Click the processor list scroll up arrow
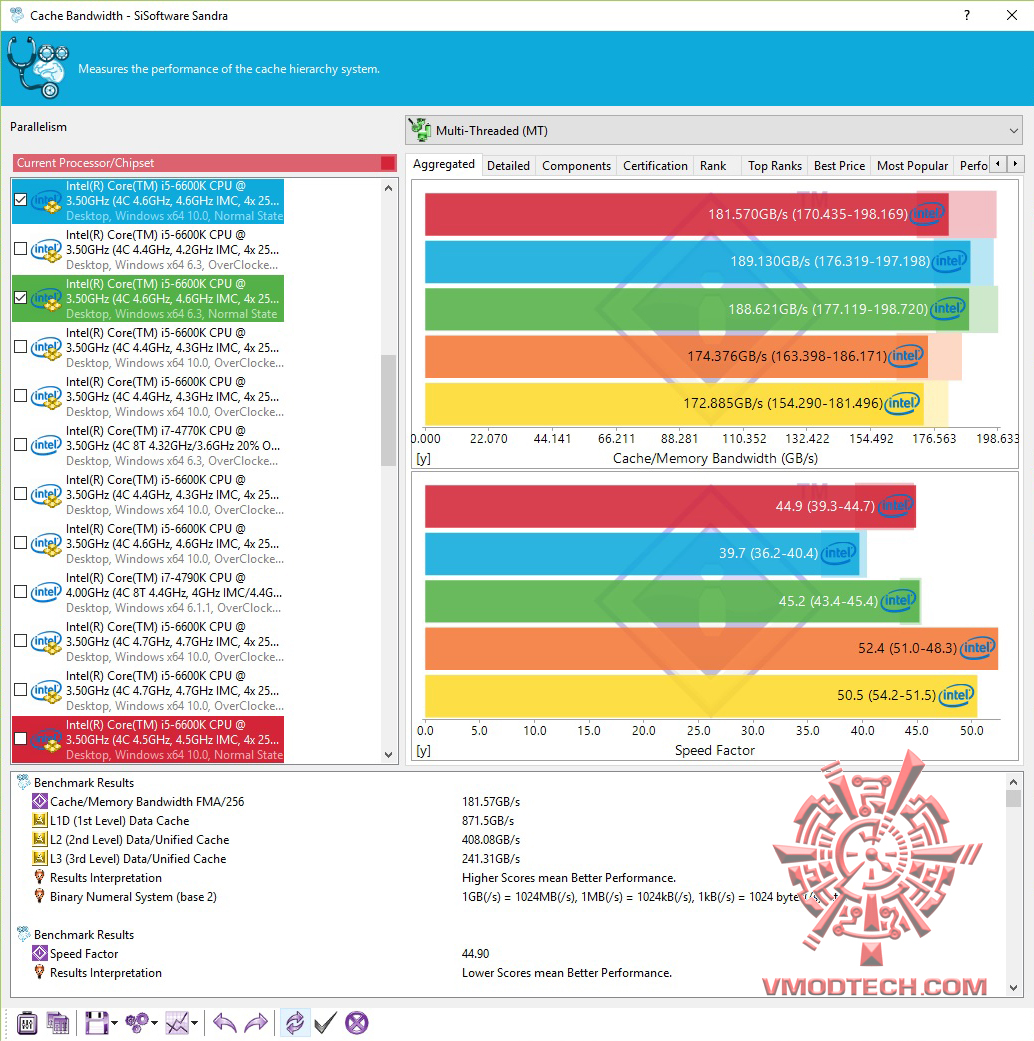The image size is (1034, 1041). click(x=388, y=189)
